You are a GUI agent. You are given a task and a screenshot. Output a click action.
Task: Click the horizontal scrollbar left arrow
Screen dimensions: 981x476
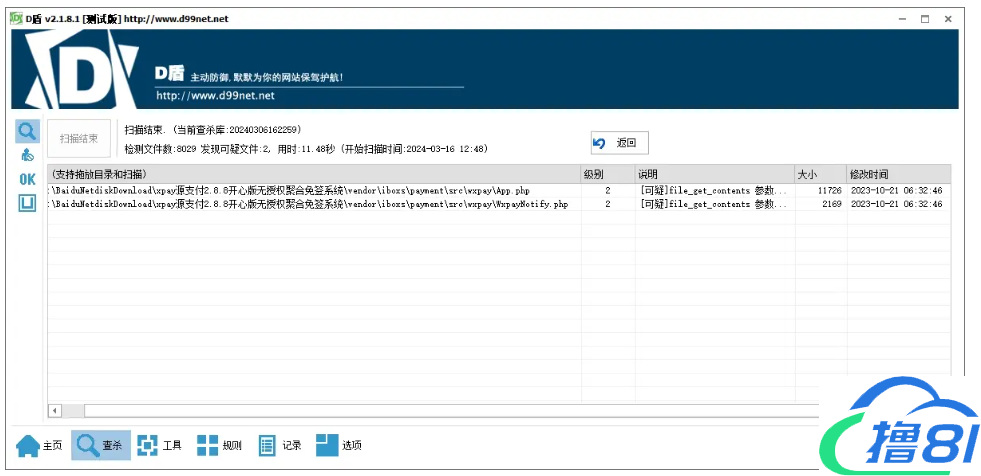[55, 410]
